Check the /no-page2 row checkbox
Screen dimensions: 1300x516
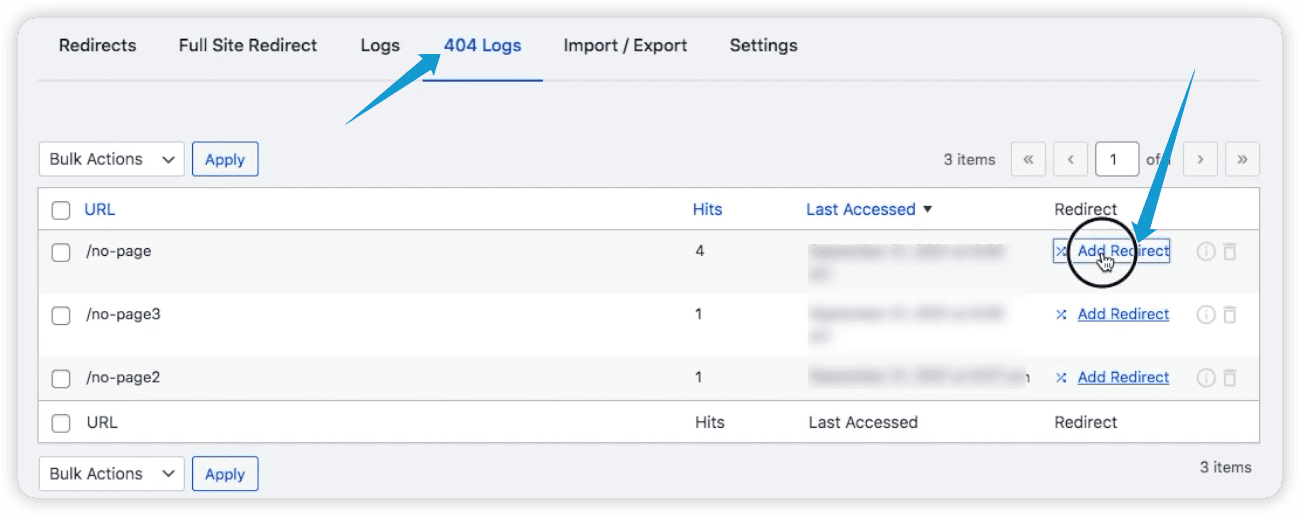(61, 379)
